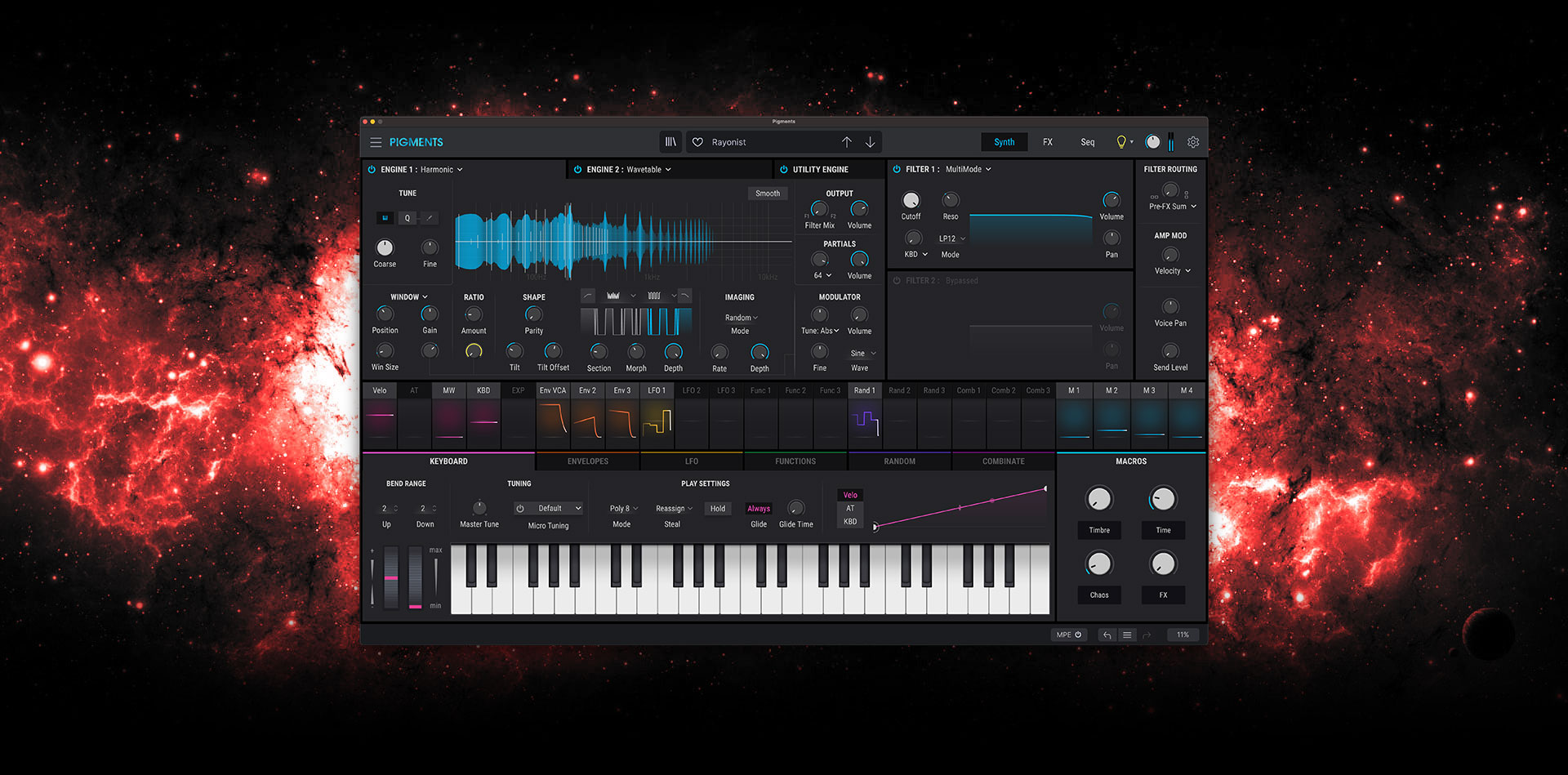
Task: Open the edit history list icon
Action: (1127, 635)
